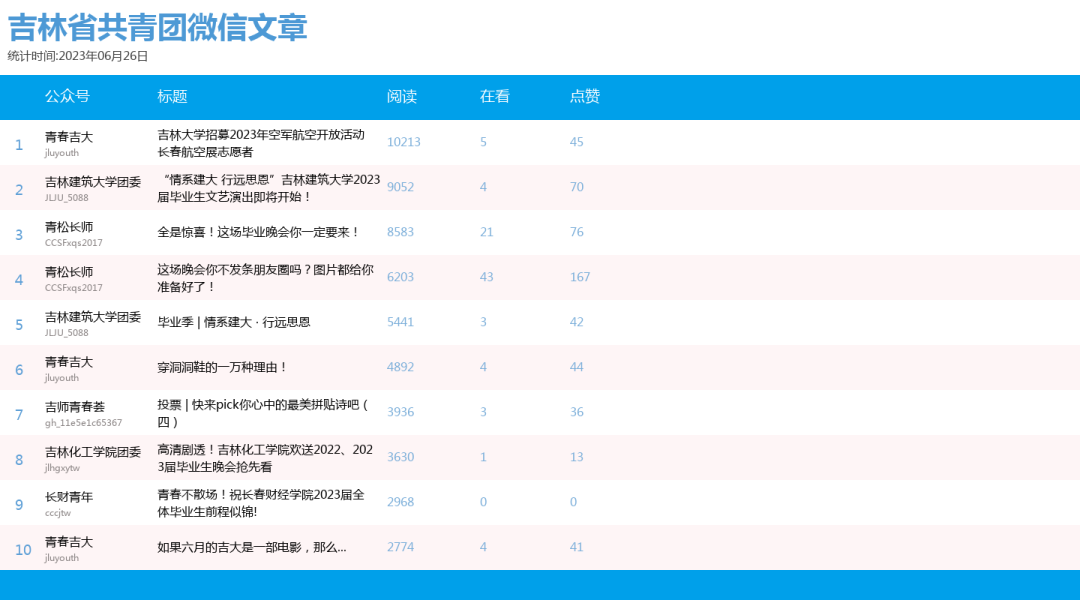Click read count 5441
The height and width of the screenshot is (600, 1080).
coord(400,322)
